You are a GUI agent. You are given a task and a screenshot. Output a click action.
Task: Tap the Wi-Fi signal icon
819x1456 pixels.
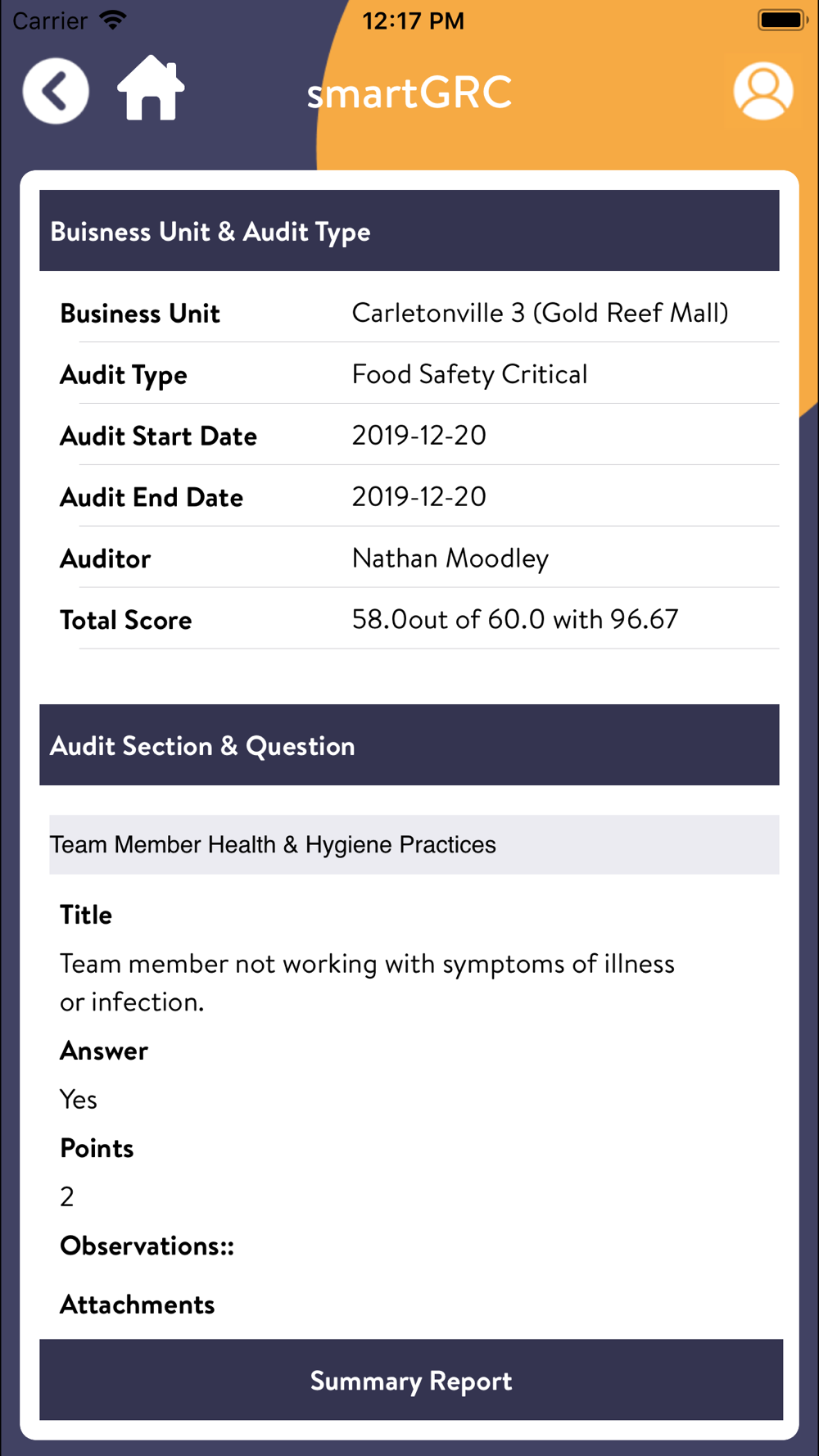tap(113, 20)
